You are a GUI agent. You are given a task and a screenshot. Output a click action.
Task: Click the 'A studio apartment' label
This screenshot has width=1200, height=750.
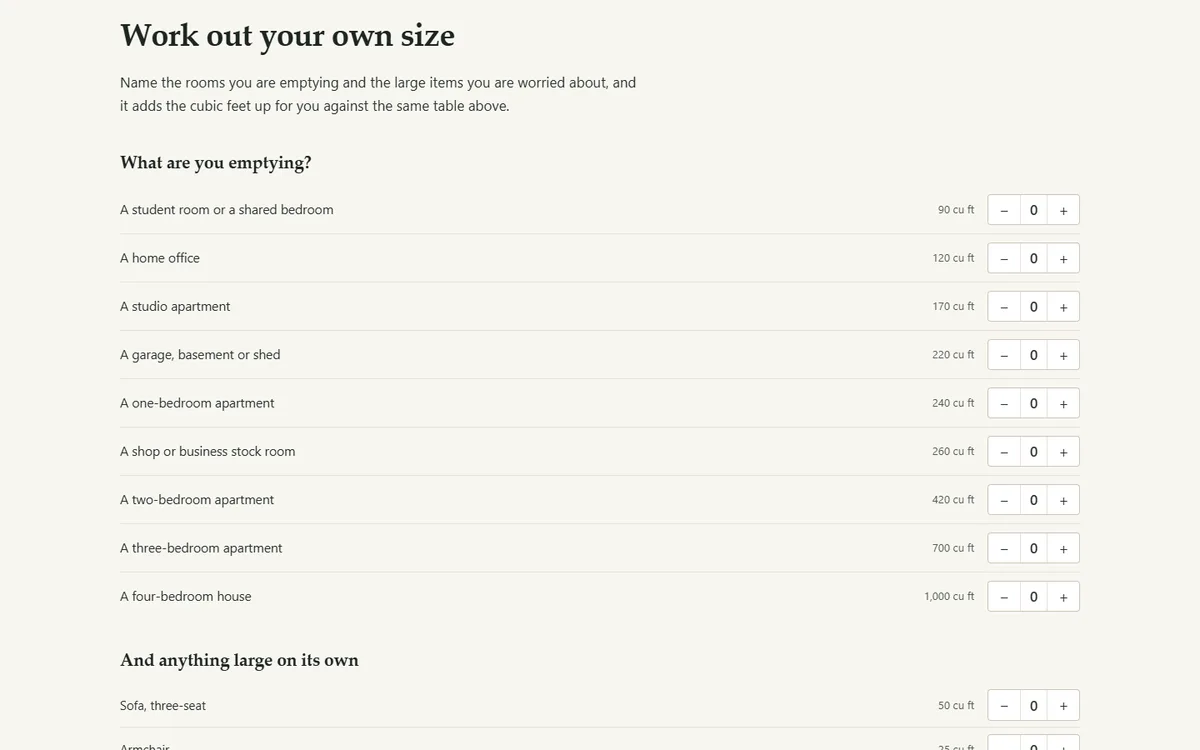click(x=175, y=307)
